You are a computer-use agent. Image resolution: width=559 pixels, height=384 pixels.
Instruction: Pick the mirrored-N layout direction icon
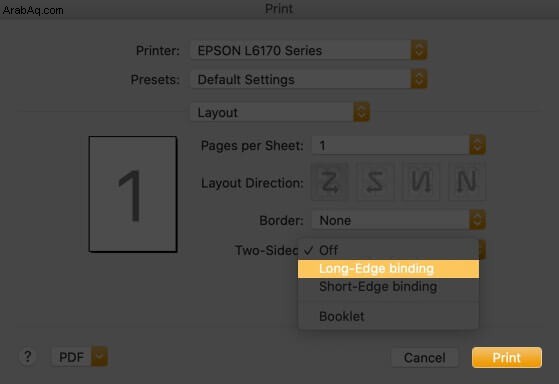tap(421, 182)
